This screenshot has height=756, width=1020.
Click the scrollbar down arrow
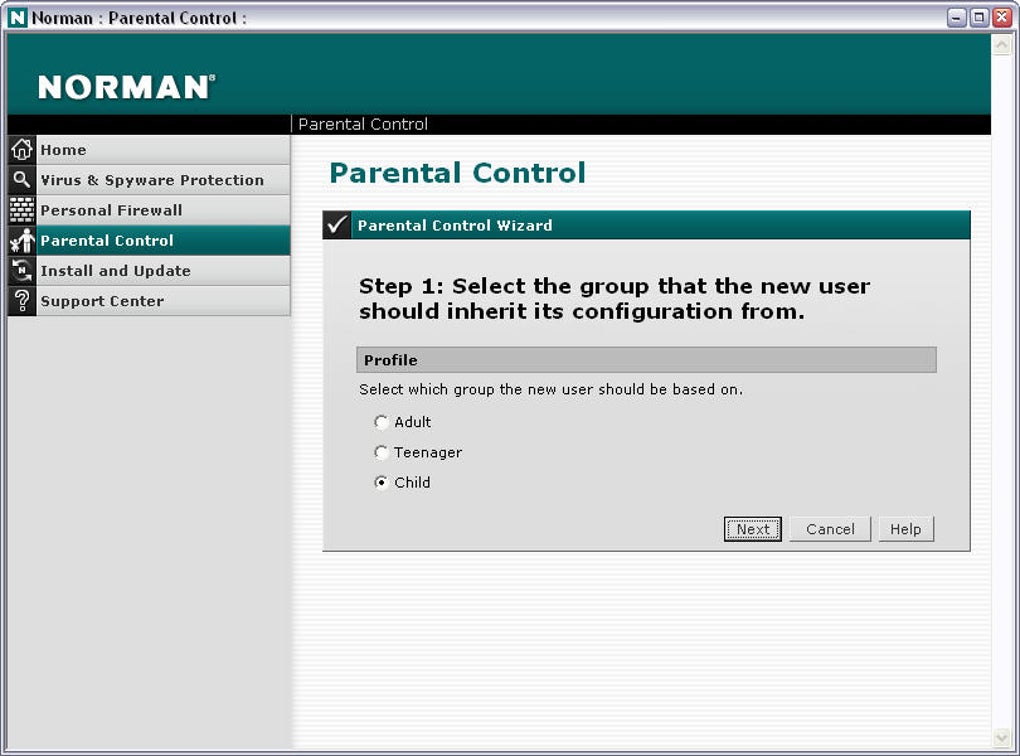pos(1002,738)
